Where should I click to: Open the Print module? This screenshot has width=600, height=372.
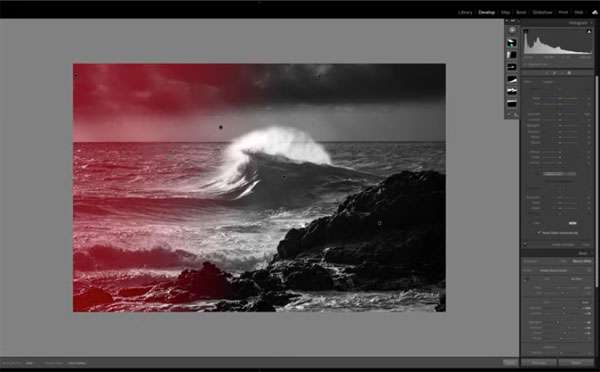click(563, 12)
